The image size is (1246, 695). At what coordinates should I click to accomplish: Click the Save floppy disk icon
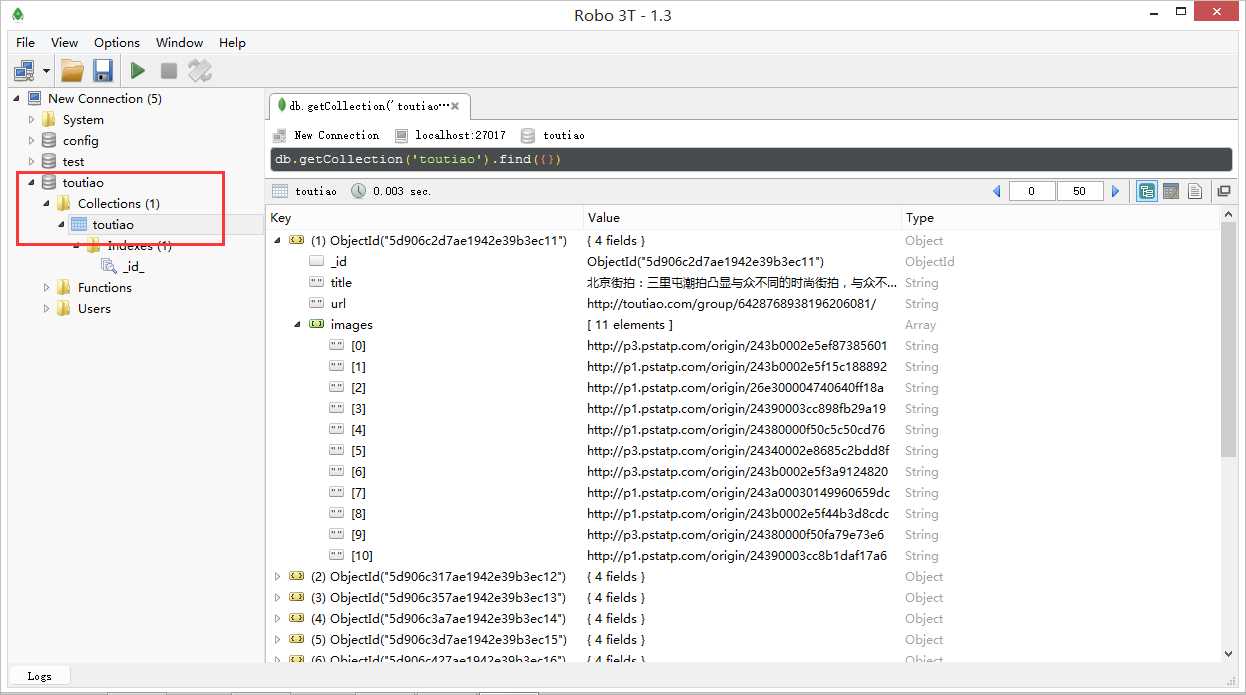click(103, 70)
